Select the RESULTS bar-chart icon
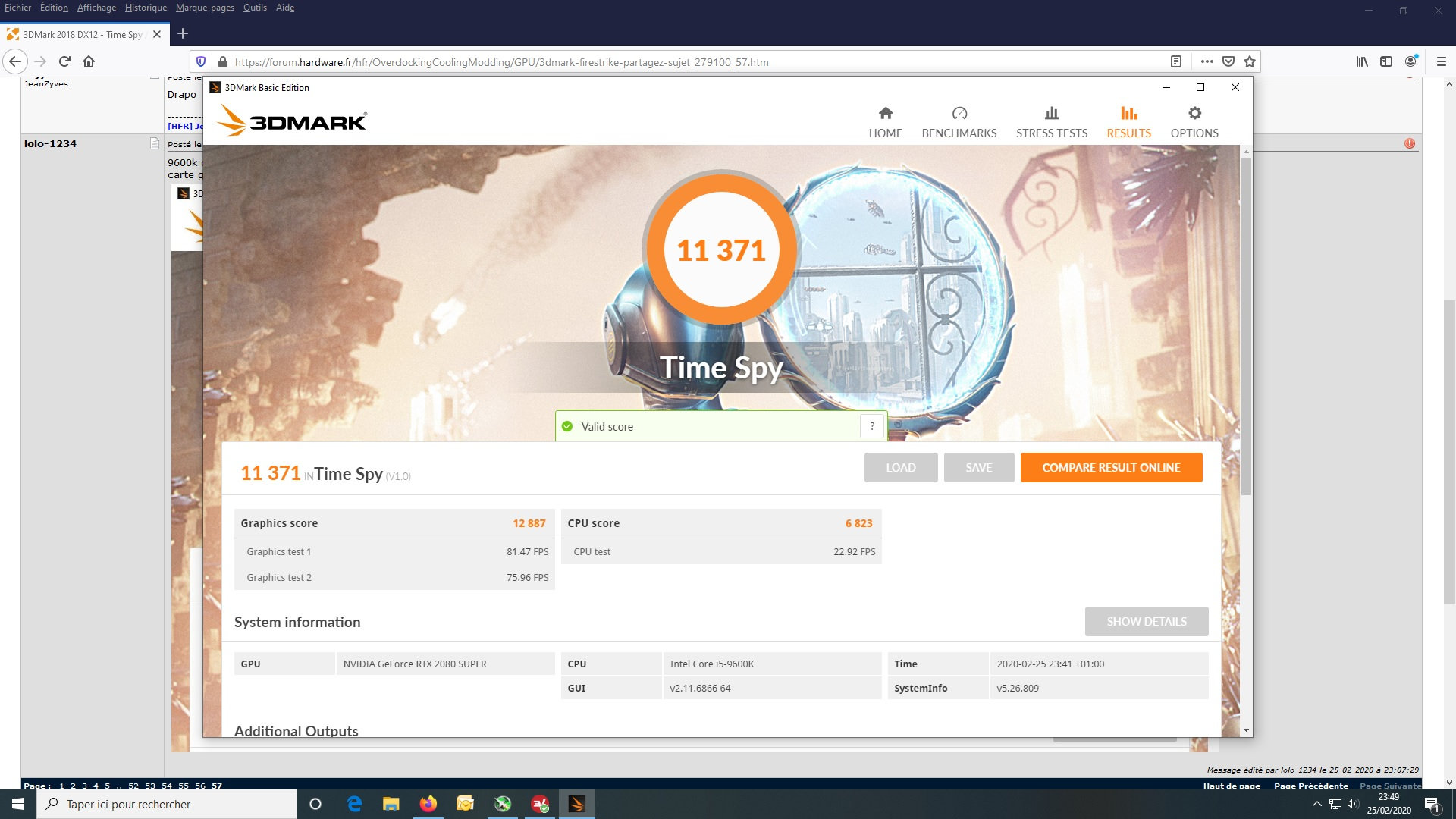The image size is (1456, 819). pos(1128,114)
